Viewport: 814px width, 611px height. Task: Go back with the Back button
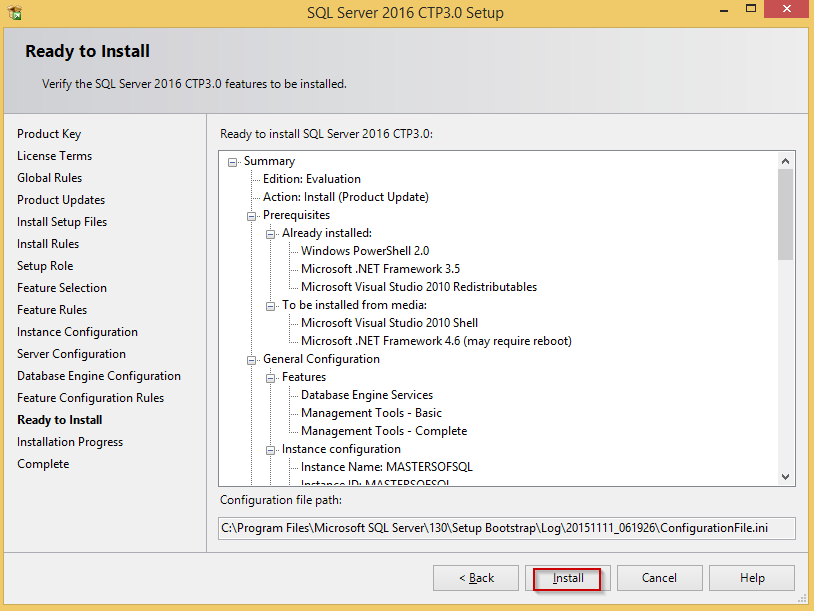476,578
